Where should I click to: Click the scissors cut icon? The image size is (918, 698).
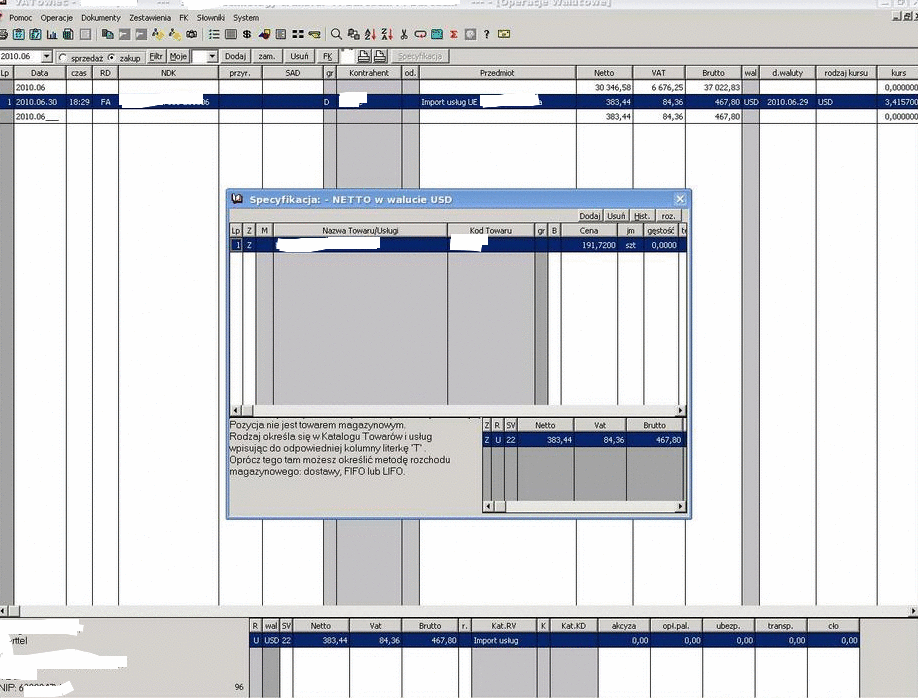[x=405, y=34]
